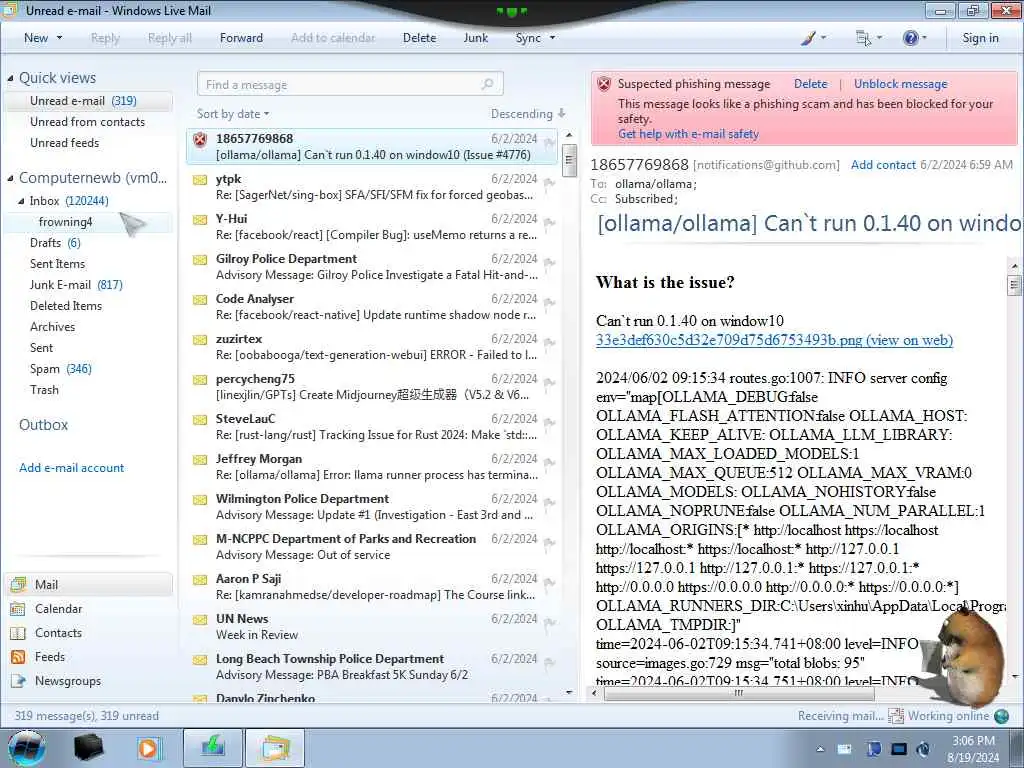Click Add contact link
Viewport: 1024px width, 768px height.
pos(883,165)
